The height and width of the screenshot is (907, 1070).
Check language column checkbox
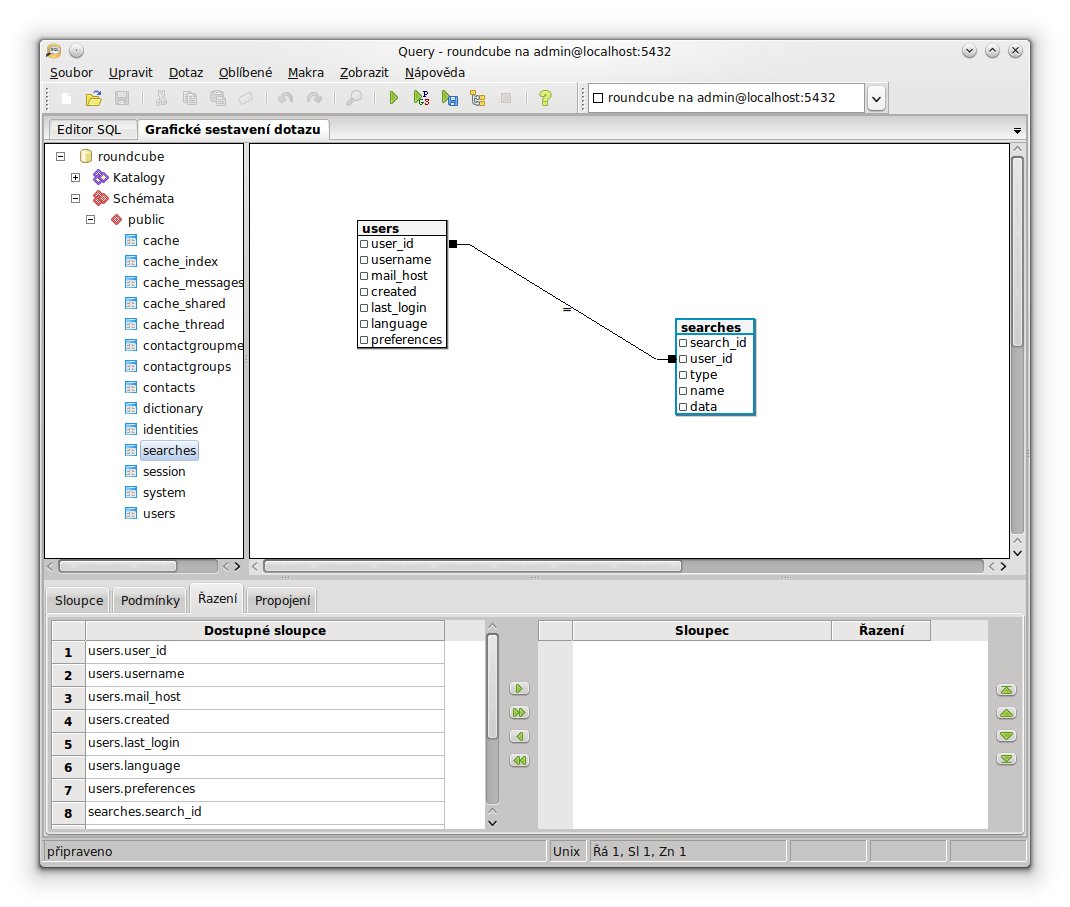364,324
